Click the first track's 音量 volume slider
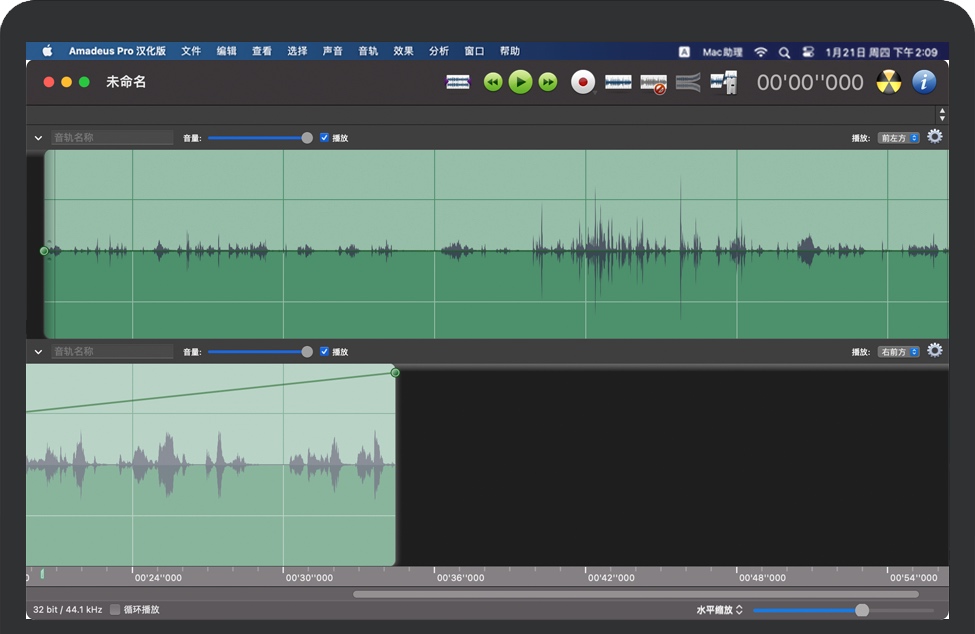Image resolution: width=975 pixels, height=634 pixels. [x=260, y=138]
